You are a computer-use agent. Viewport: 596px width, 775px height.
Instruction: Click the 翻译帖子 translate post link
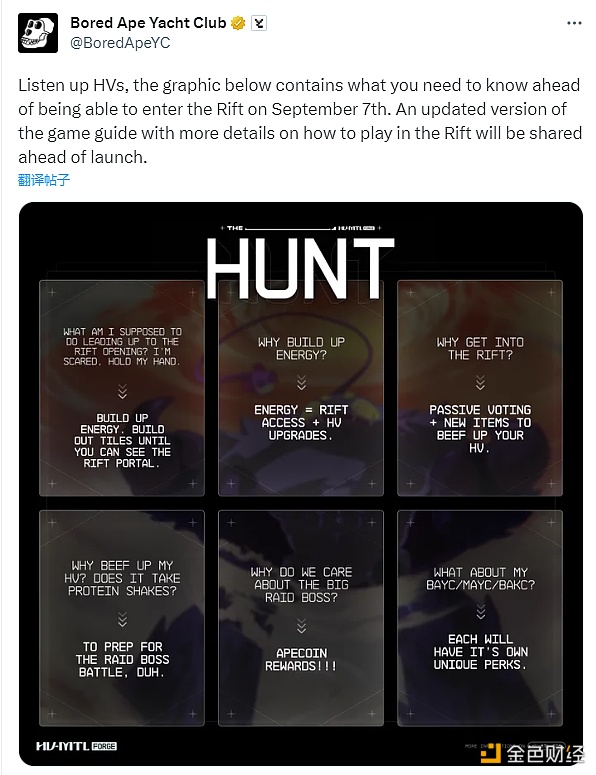[44, 180]
